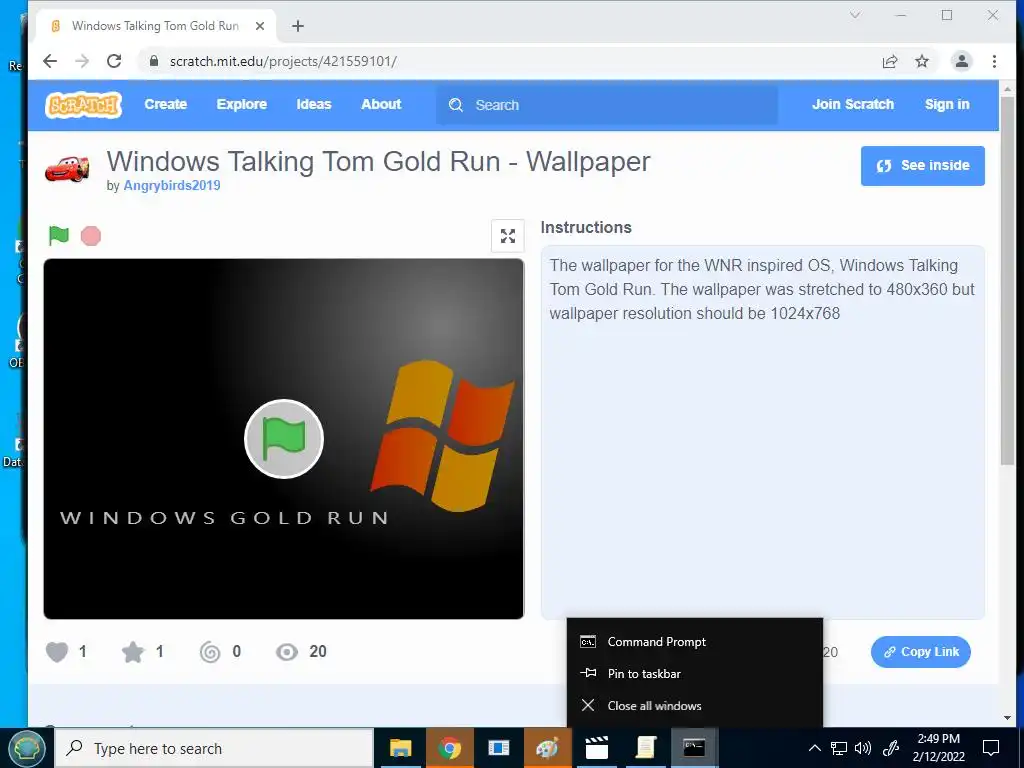This screenshot has width=1024, height=768.
Task: Open Chrome three-dot menu
Action: (994, 61)
